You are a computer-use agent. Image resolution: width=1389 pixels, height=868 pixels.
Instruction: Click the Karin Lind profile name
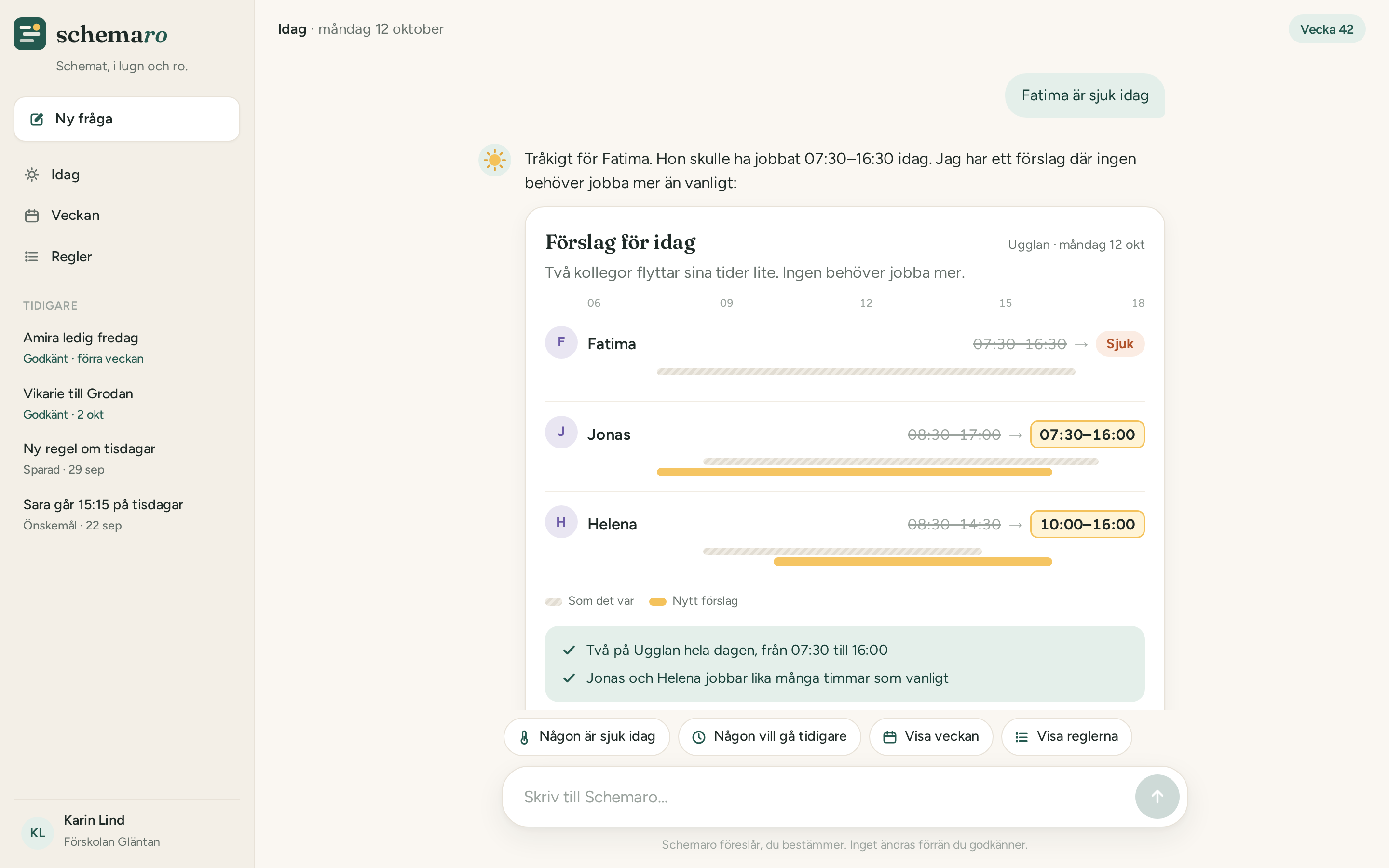click(94, 820)
